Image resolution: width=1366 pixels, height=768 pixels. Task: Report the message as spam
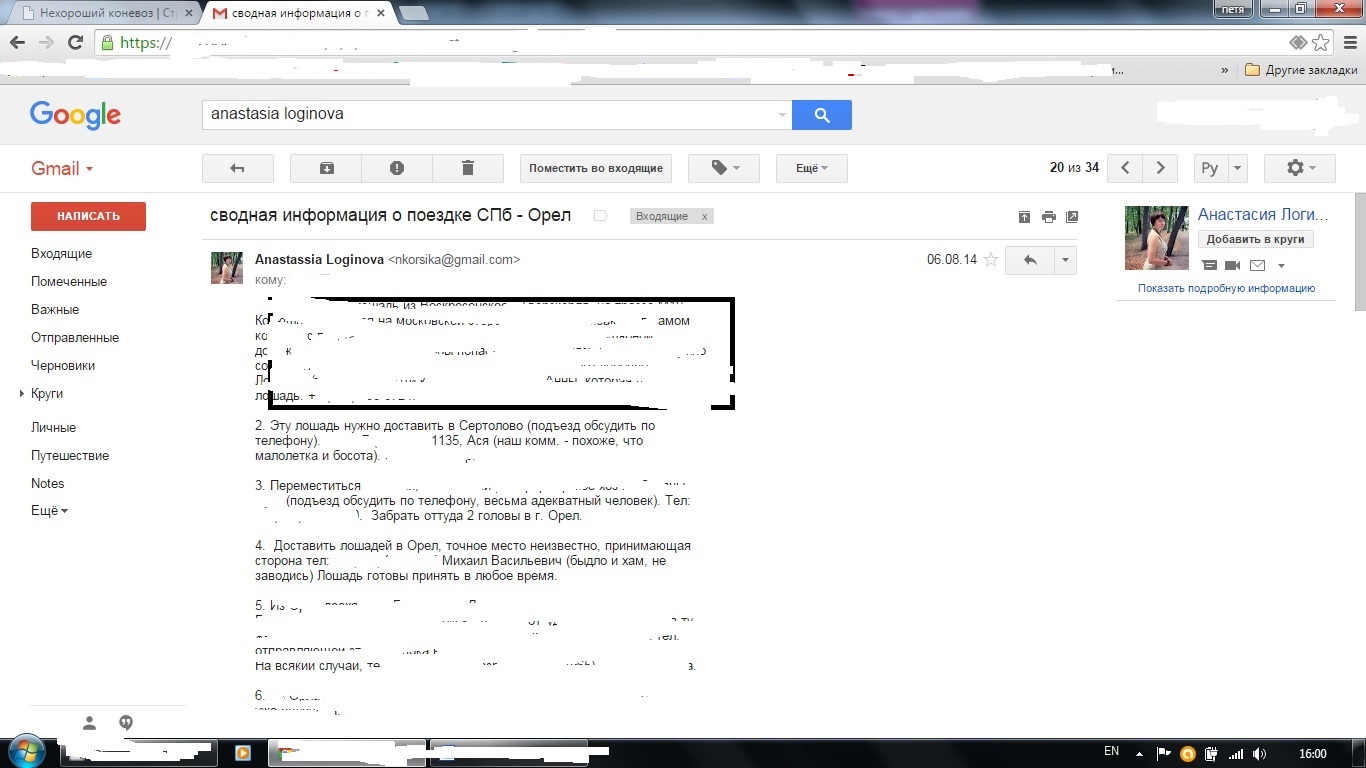coord(397,168)
